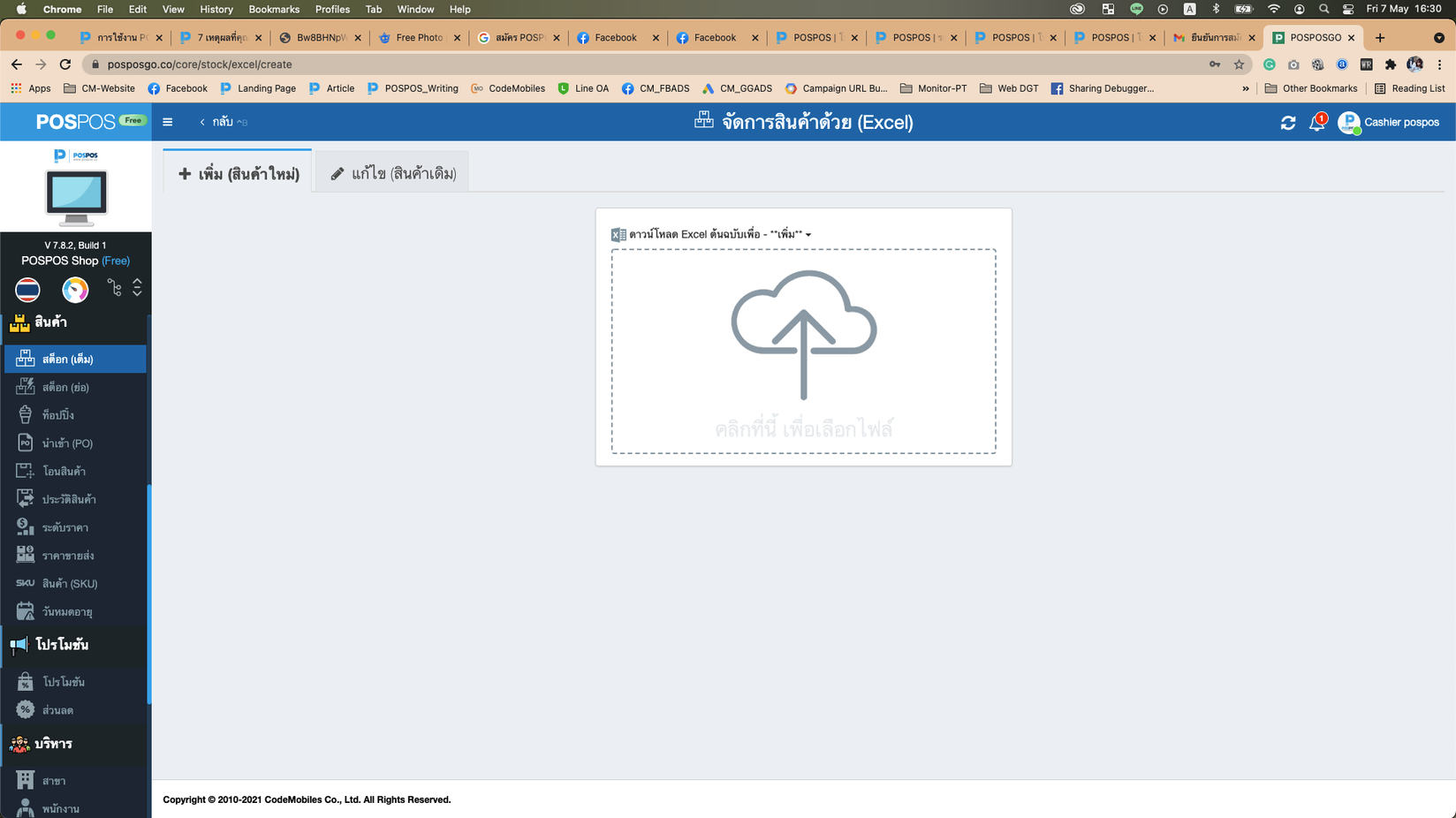This screenshot has height=818, width=1456.
Task: Click the cloud upload icon
Action: (803, 334)
